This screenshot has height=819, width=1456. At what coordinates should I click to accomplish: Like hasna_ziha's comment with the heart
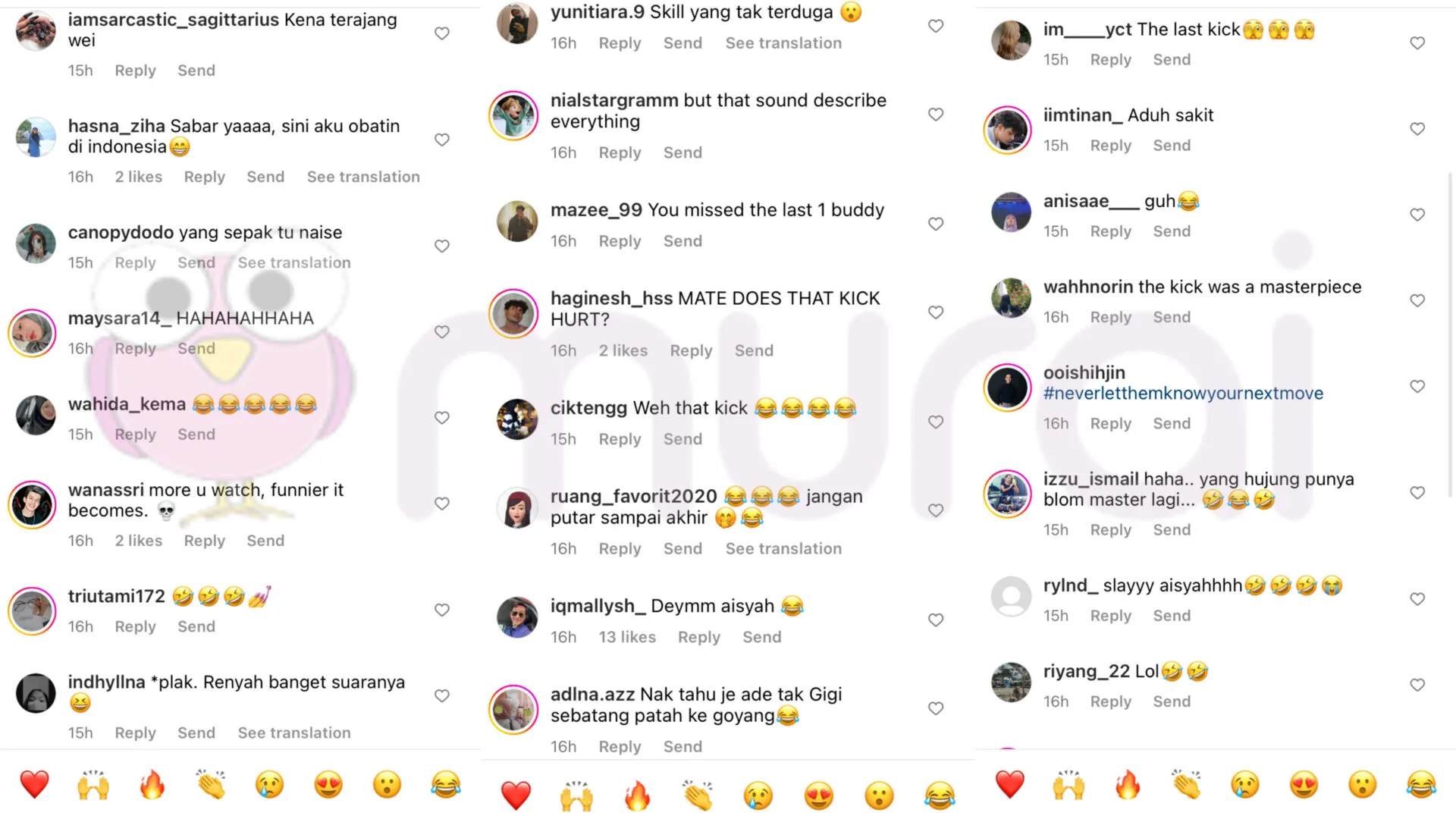442,140
